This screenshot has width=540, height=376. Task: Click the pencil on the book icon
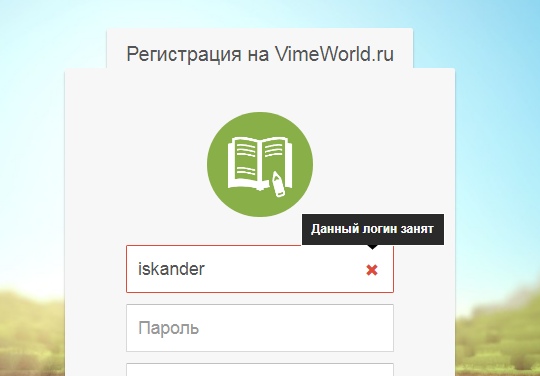(x=278, y=184)
